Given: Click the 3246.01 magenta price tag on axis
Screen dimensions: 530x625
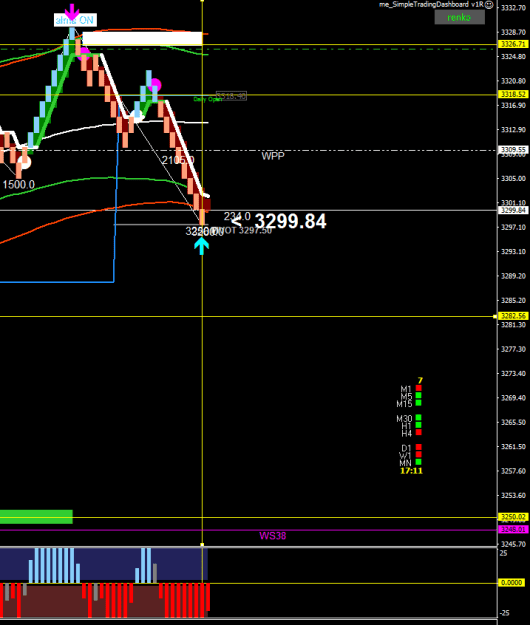Looking at the screenshot, I should [513, 529].
